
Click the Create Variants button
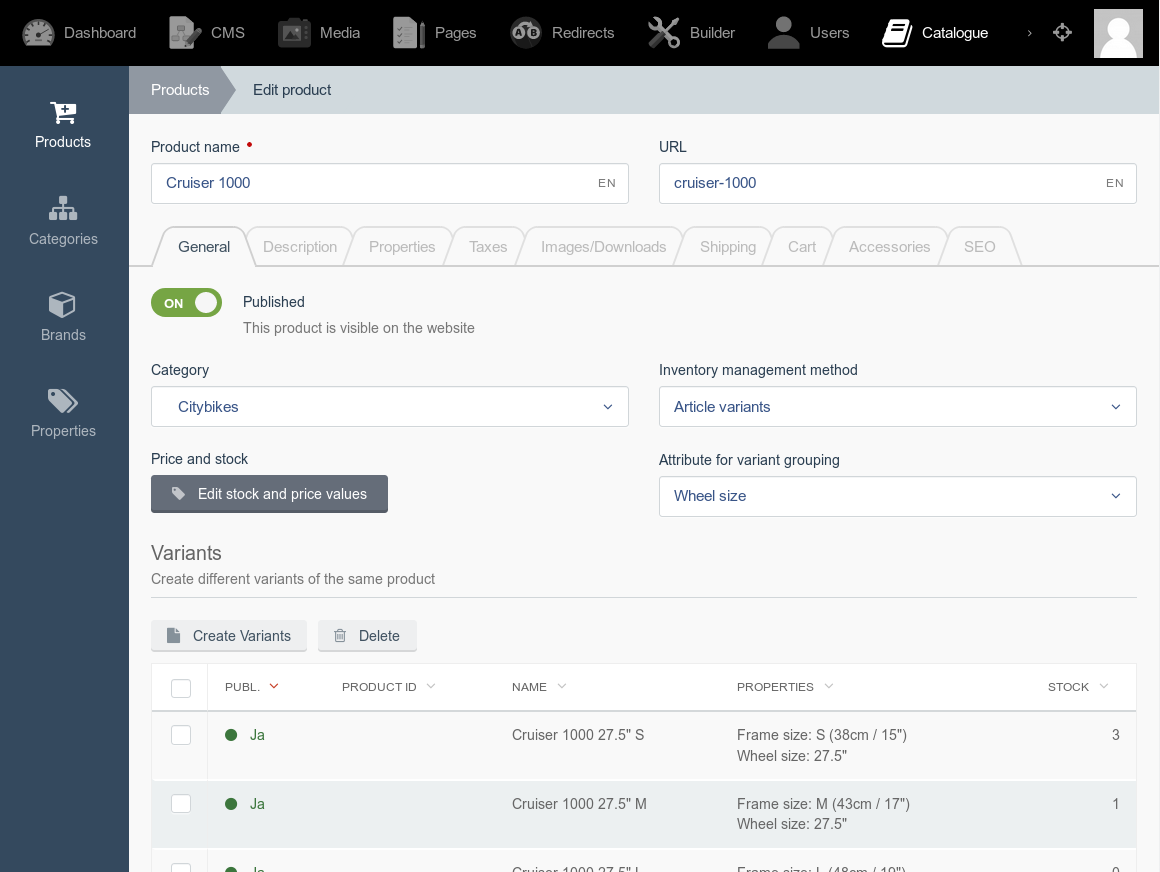coord(229,636)
